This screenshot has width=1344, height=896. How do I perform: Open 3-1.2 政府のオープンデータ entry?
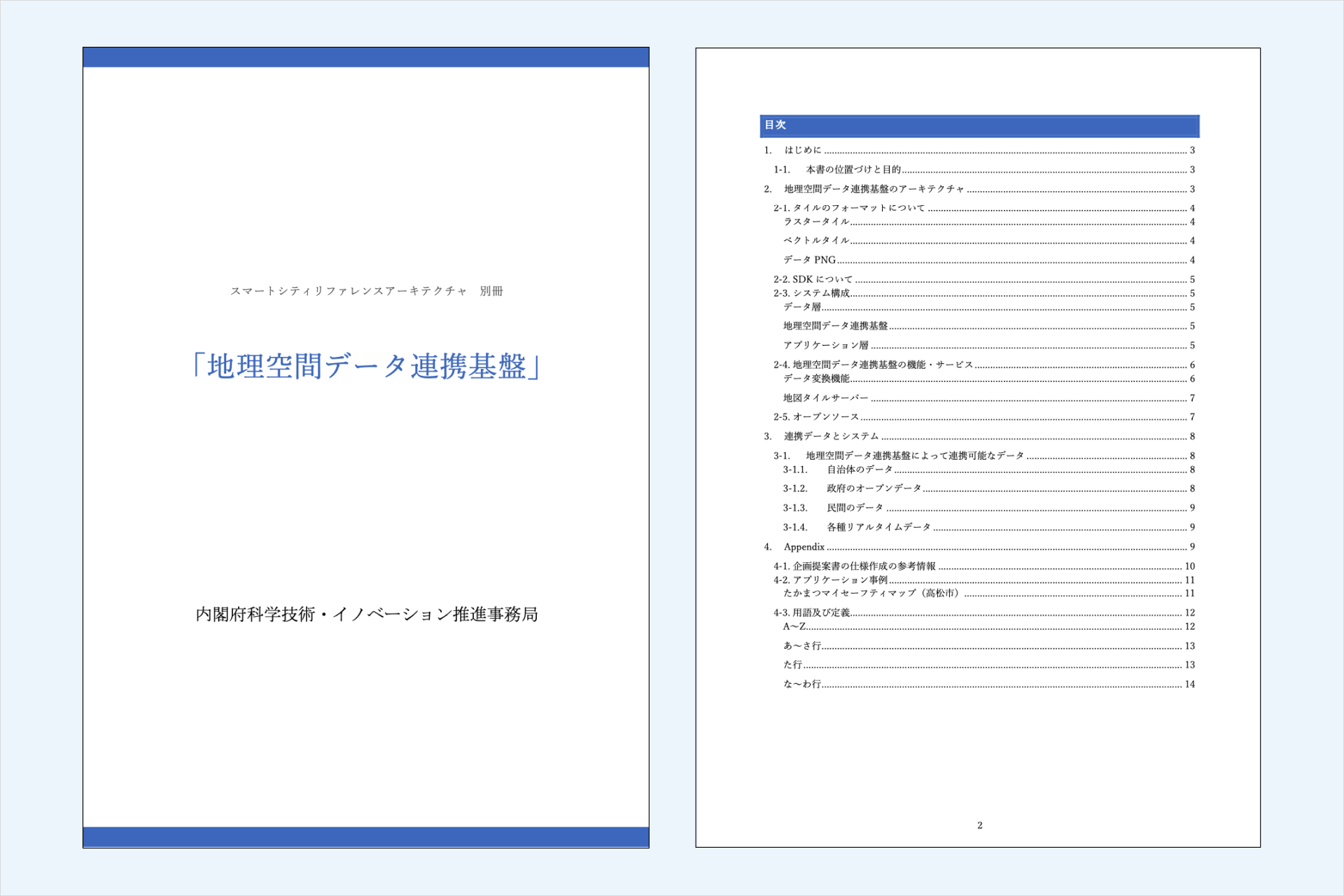874,489
